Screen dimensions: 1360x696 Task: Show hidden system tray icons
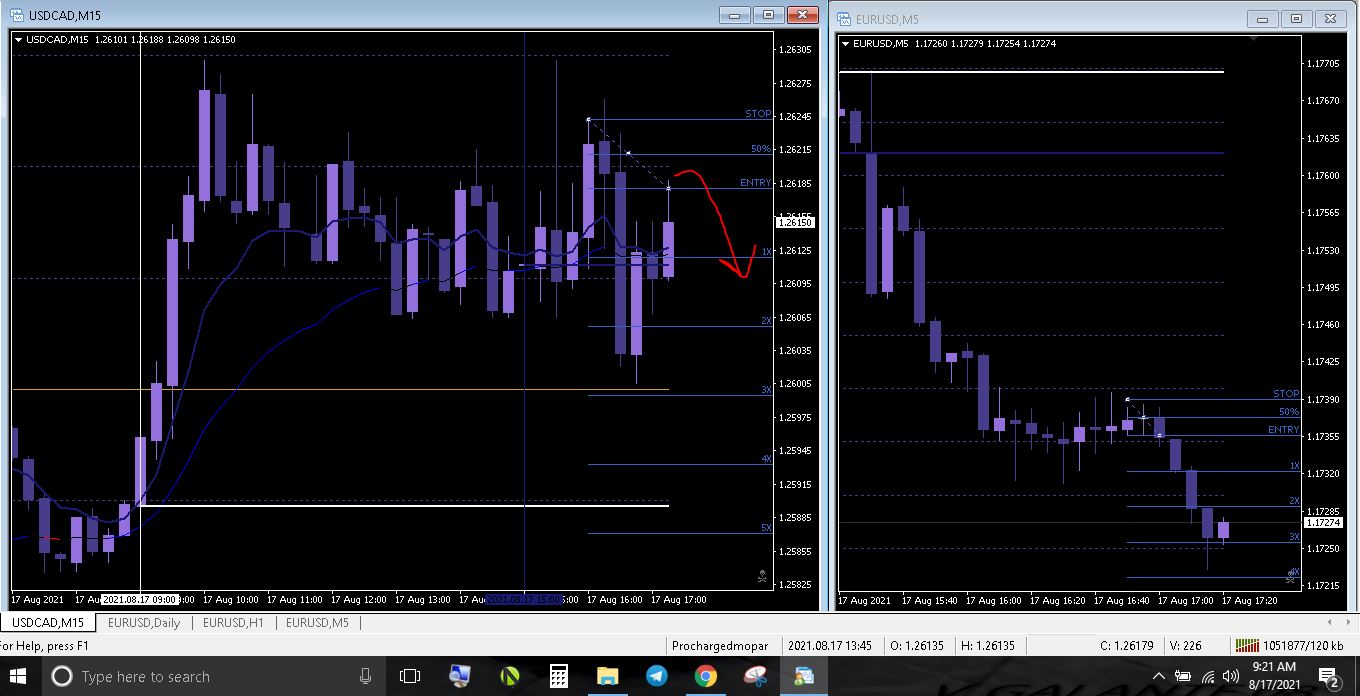pos(1159,677)
